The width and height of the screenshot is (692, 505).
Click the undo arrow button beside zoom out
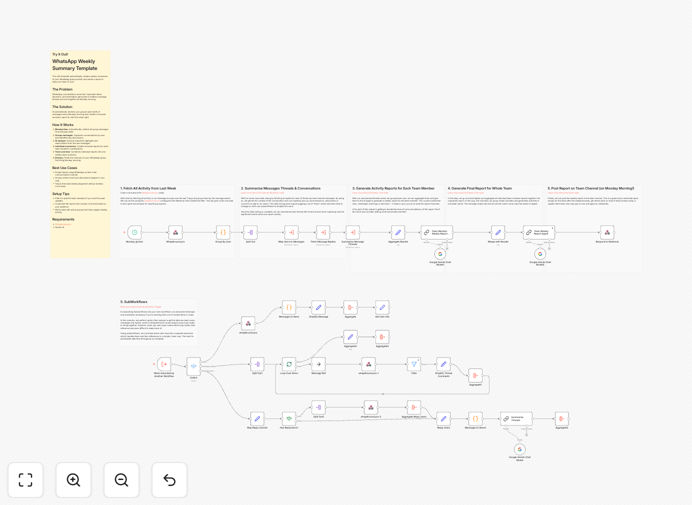(x=169, y=479)
